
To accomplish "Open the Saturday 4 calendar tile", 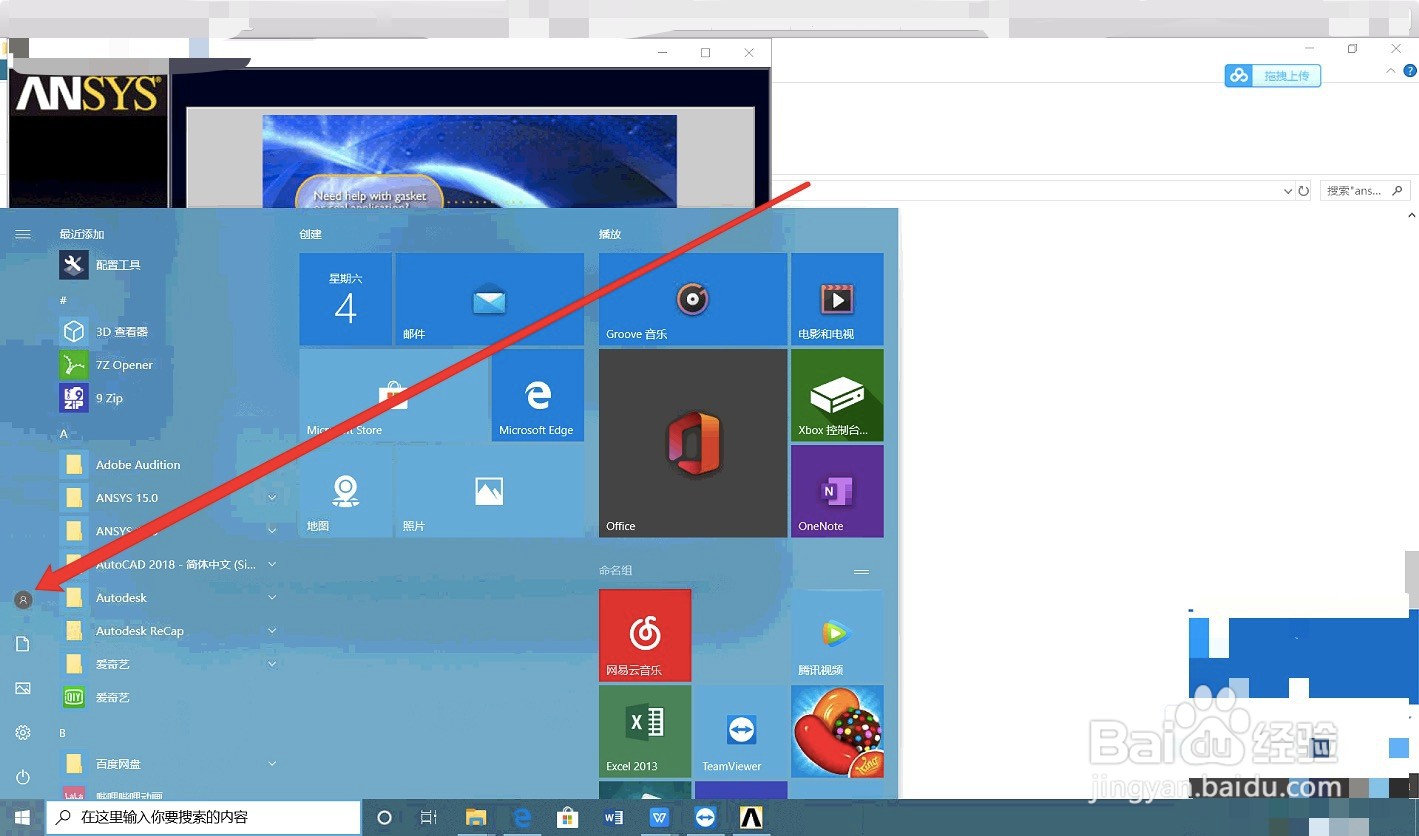I will click(x=345, y=299).
